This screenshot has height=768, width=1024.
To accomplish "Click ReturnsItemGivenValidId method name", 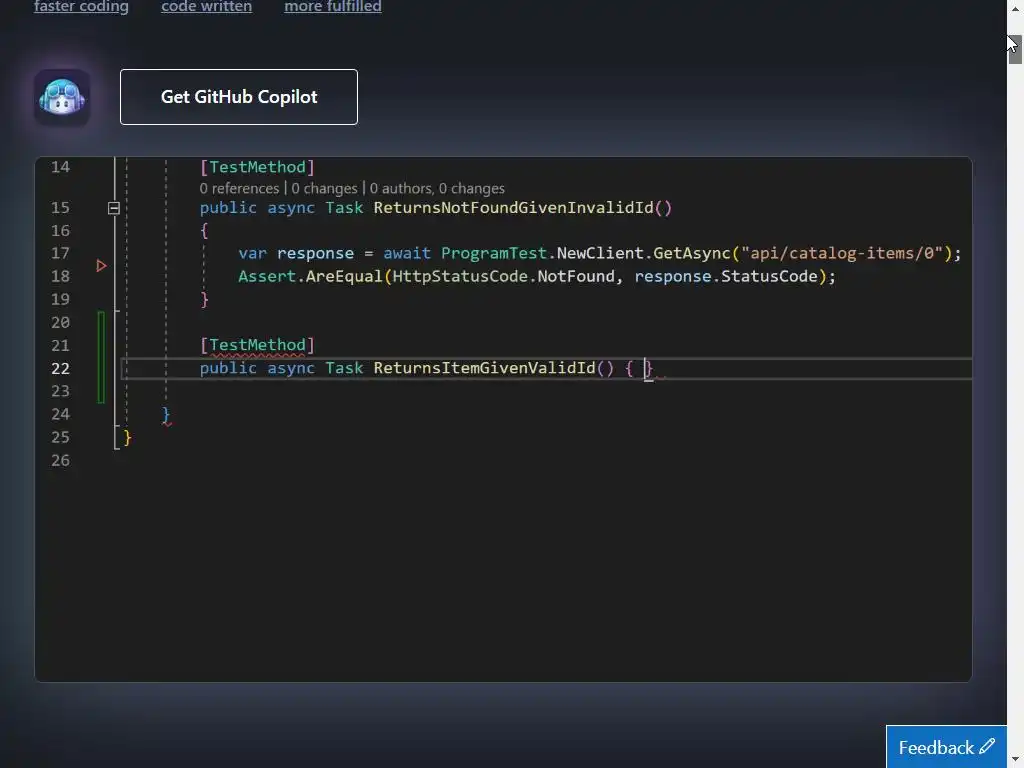I will click(x=484, y=368).
